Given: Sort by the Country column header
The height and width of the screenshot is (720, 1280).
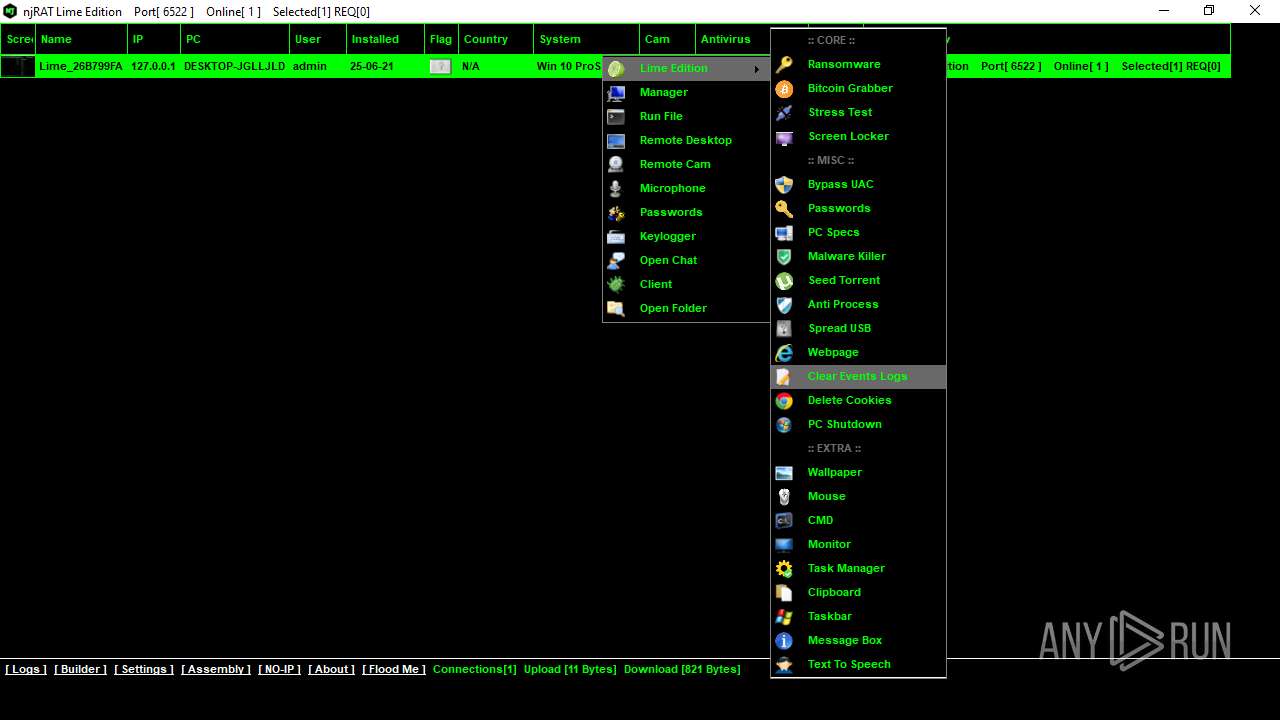Looking at the screenshot, I should (496, 39).
